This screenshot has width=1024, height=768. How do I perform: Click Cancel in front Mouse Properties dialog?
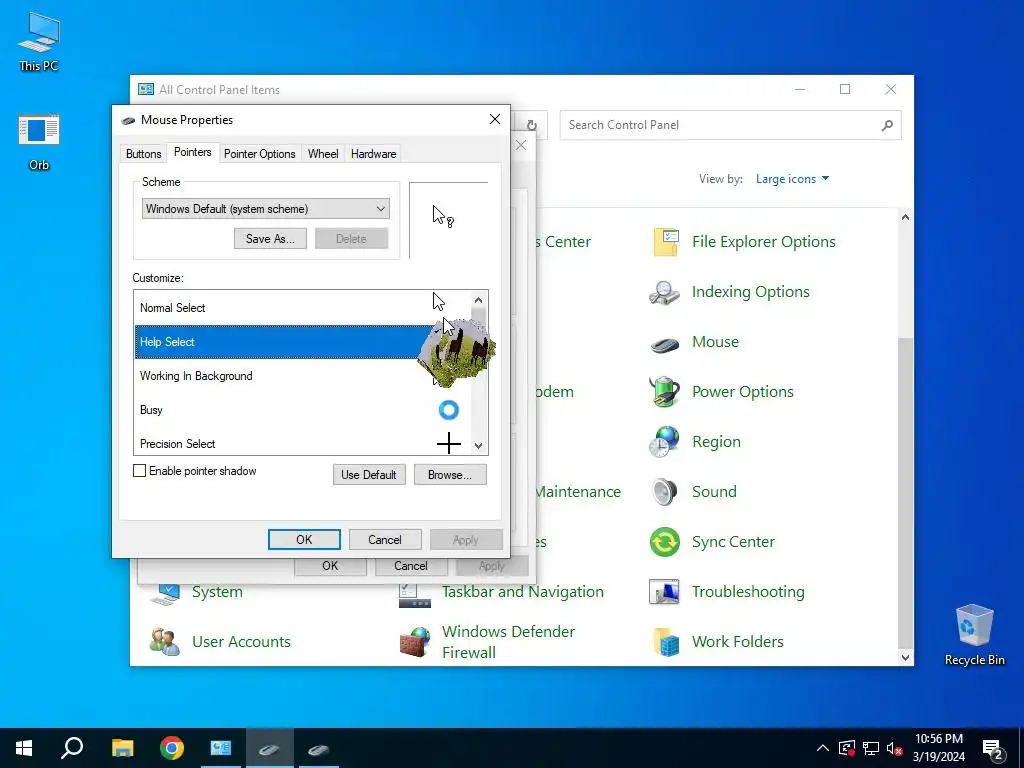coord(385,540)
